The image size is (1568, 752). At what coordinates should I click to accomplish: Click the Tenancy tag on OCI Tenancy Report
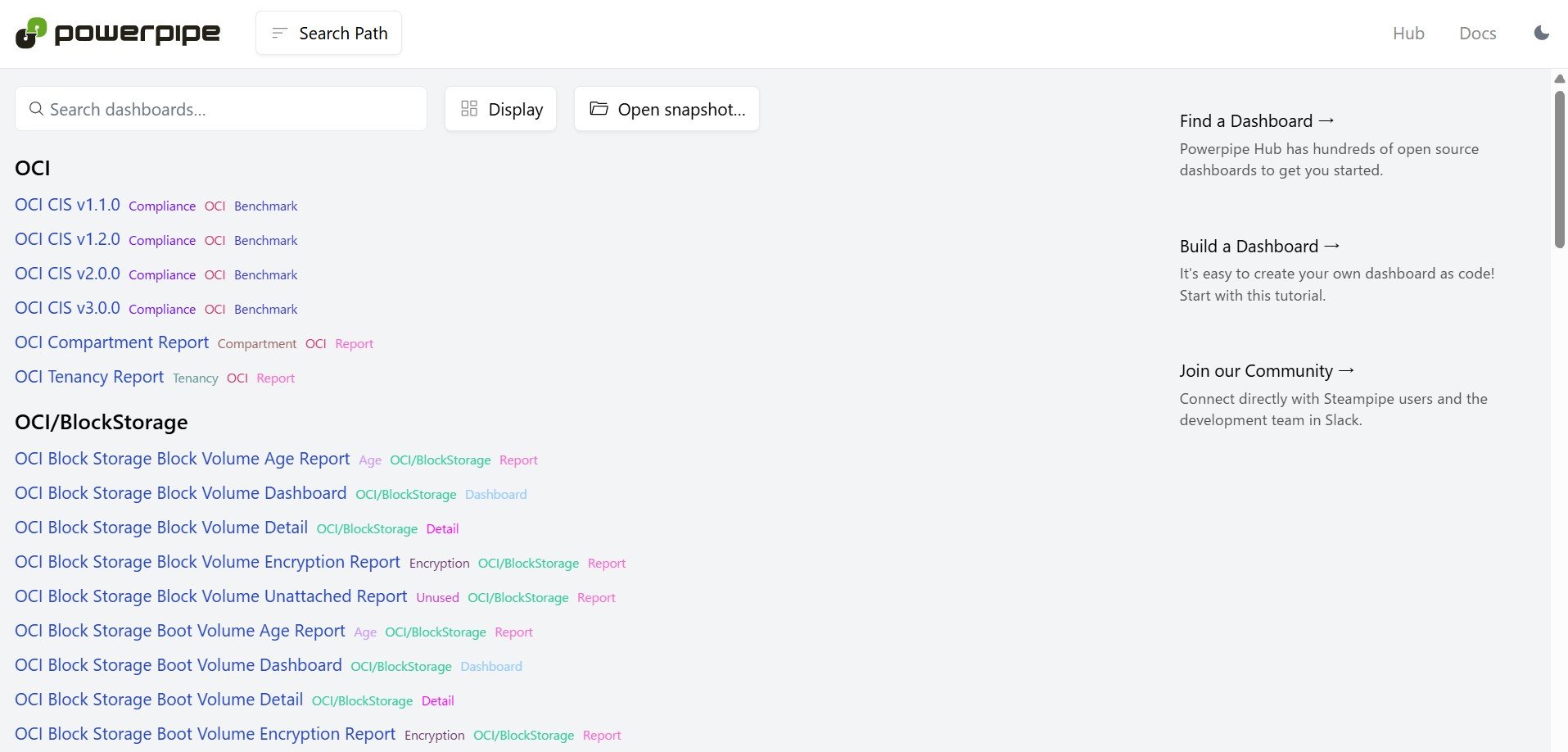196,378
